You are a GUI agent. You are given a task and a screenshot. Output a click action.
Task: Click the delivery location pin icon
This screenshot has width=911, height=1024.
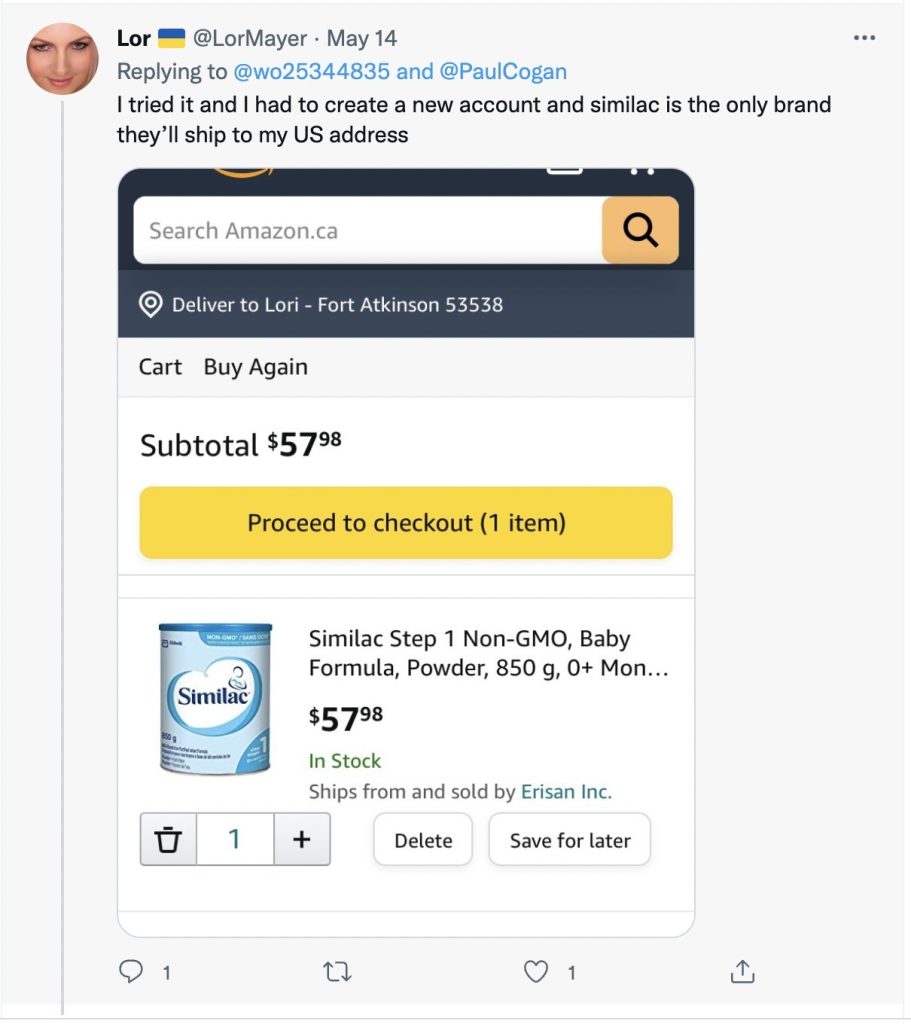(151, 305)
